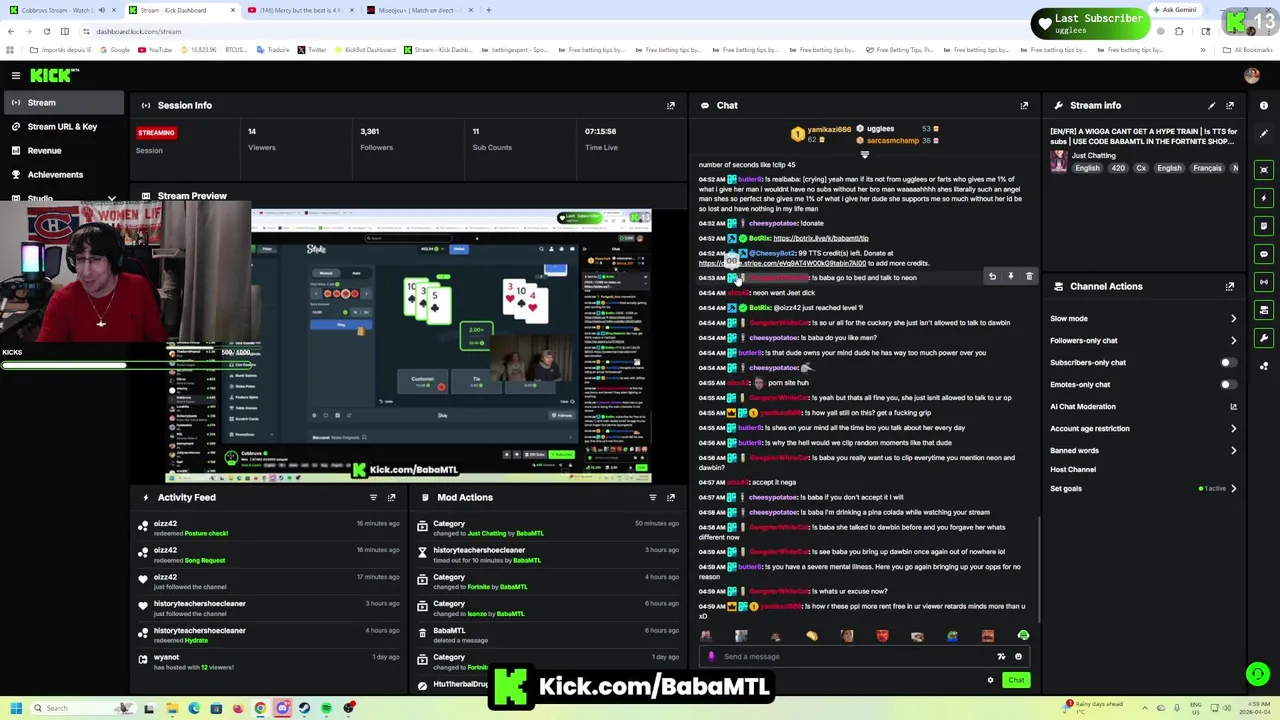Open the emoji picker in chat
The width and height of the screenshot is (1280, 720).
pyautogui.click(x=1018, y=657)
